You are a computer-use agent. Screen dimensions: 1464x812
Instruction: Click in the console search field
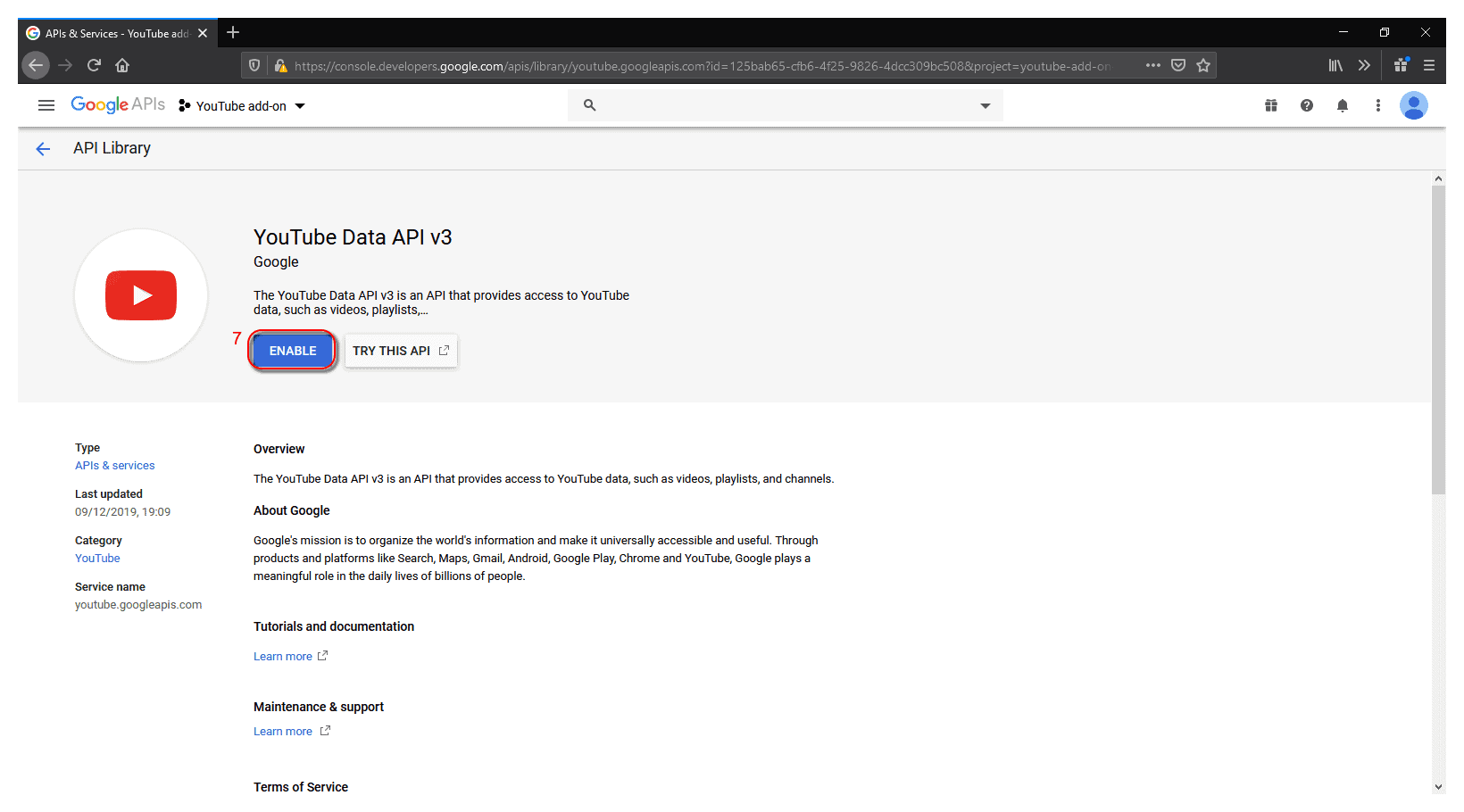tap(786, 105)
